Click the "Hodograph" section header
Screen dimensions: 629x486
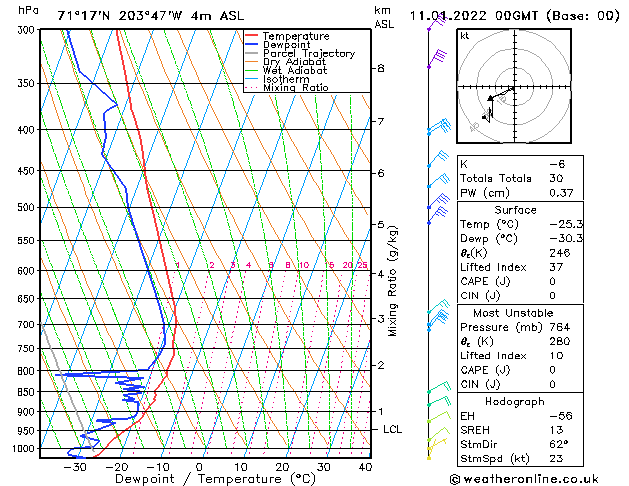(x=515, y=402)
